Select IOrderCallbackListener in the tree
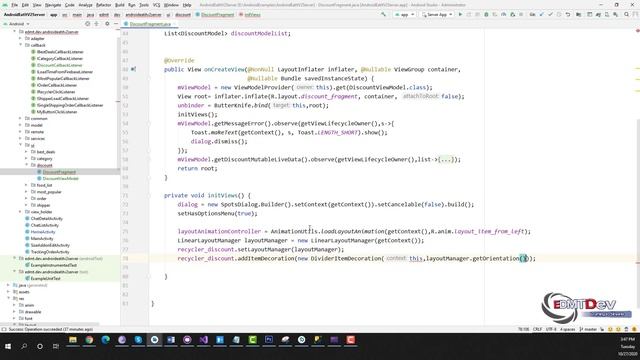640x360 pixels. point(54,85)
